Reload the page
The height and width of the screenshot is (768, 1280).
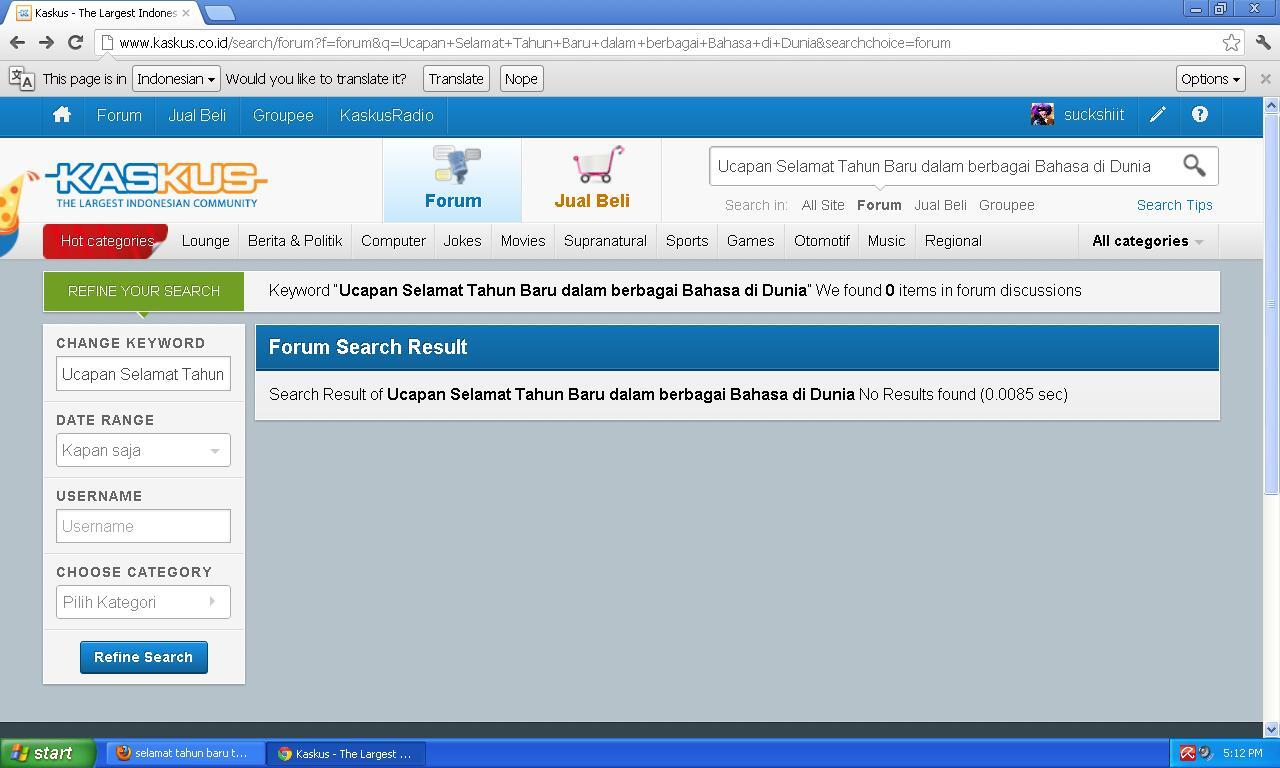pyautogui.click(x=75, y=43)
